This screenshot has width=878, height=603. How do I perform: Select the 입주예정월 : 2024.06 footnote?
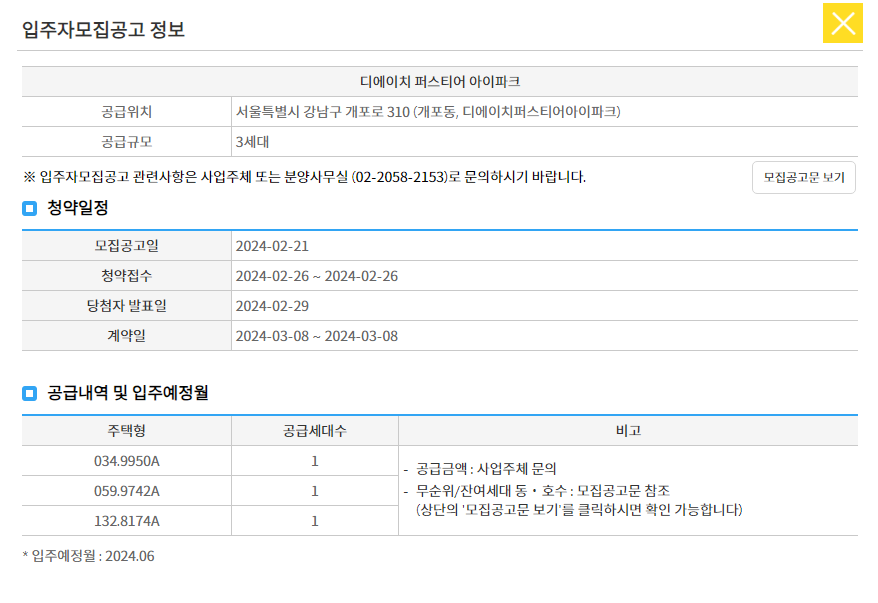tap(88, 556)
